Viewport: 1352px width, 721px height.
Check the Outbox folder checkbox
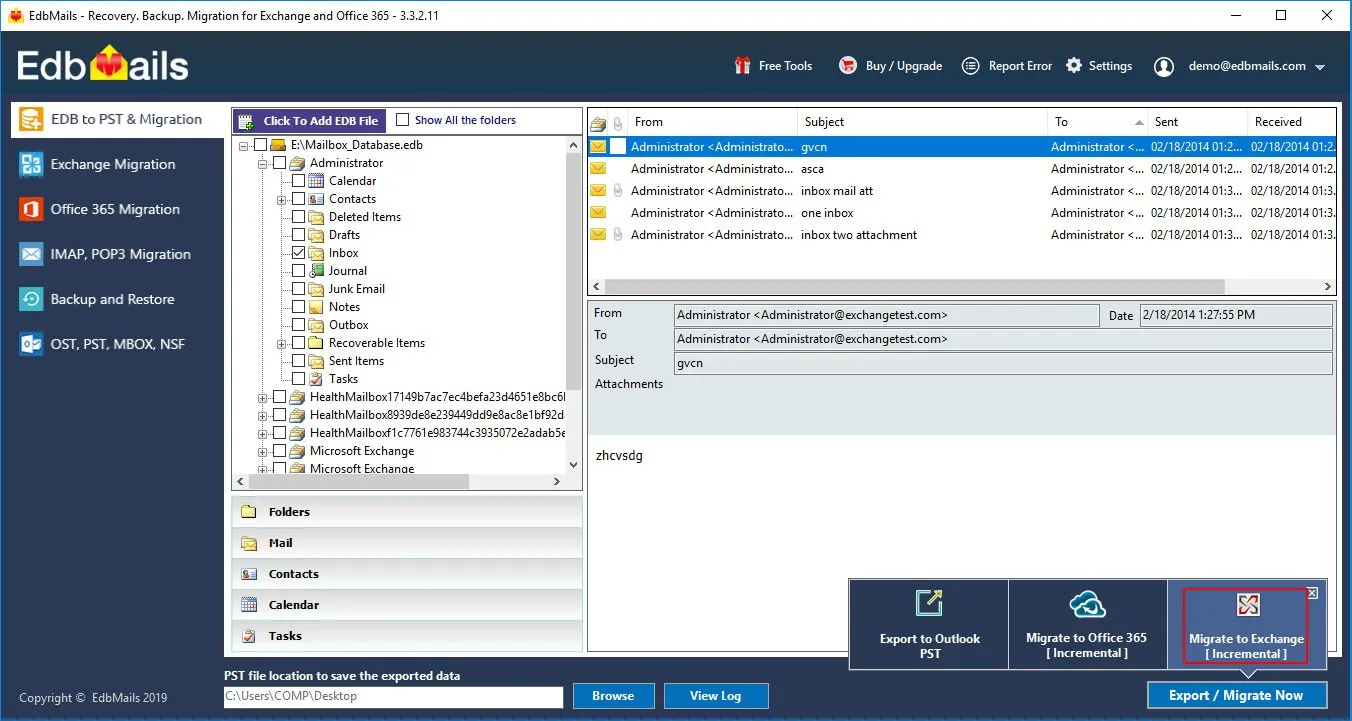298,325
